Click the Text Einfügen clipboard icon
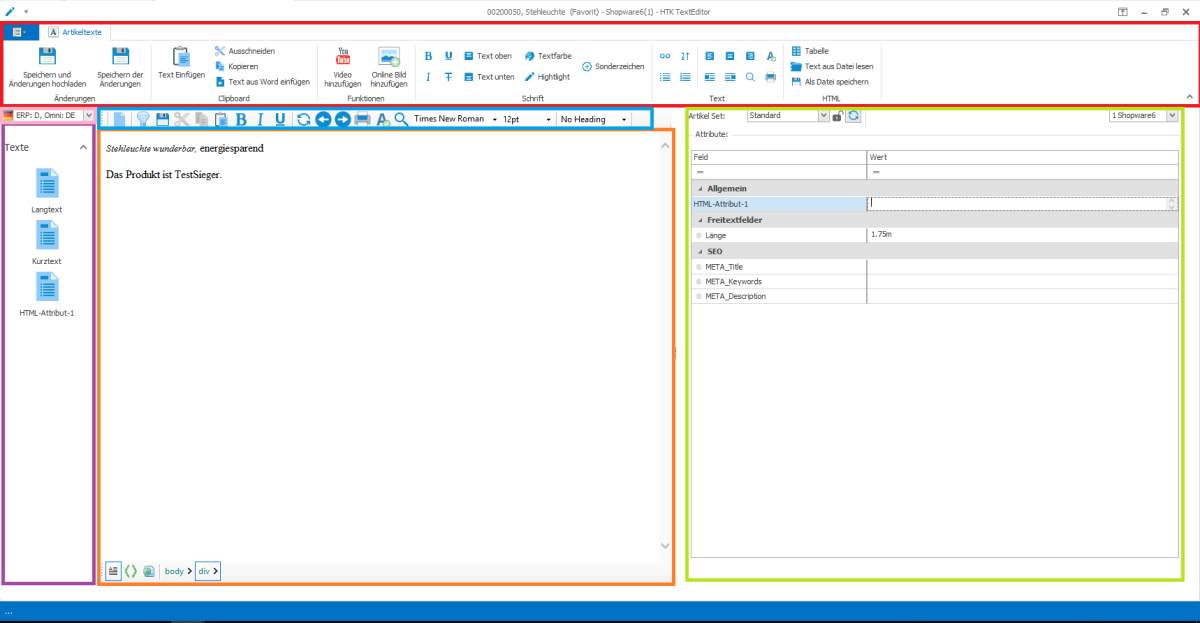Screen dimensions: 1200x623 [x=181, y=57]
